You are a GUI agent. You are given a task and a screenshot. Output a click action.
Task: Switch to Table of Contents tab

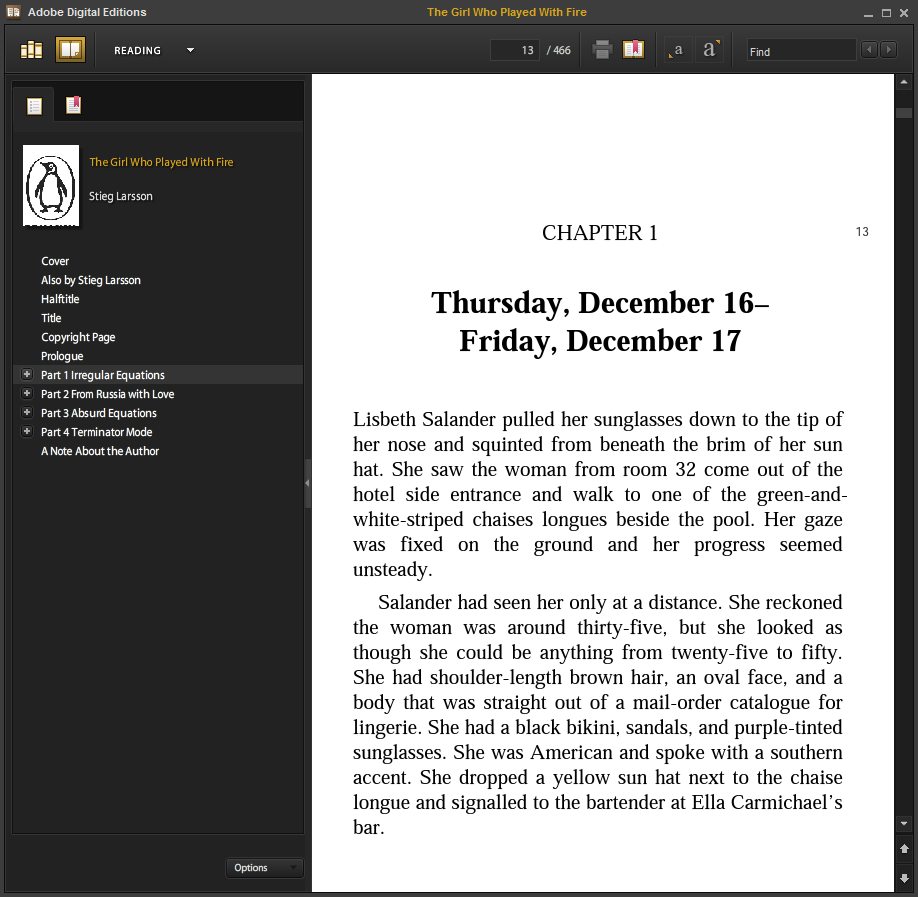pyautogui.click(x=35, y=106)
